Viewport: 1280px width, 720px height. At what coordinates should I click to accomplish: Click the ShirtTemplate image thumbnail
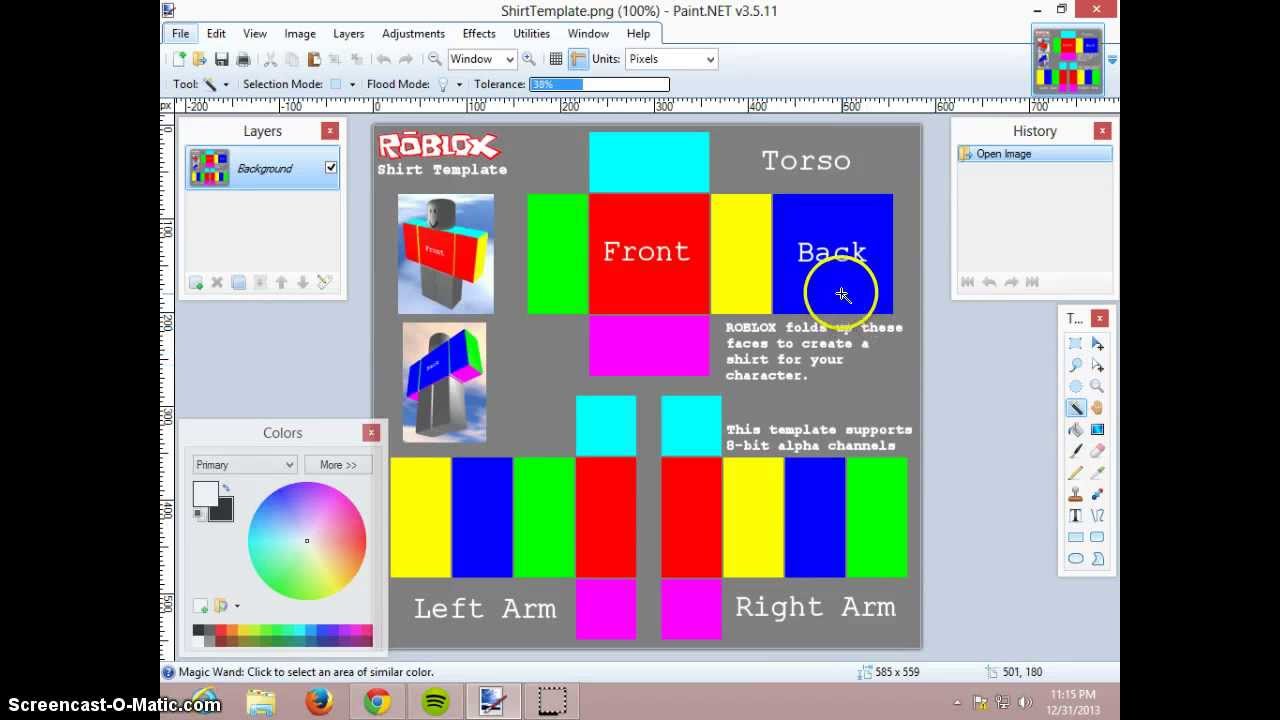1068,61
